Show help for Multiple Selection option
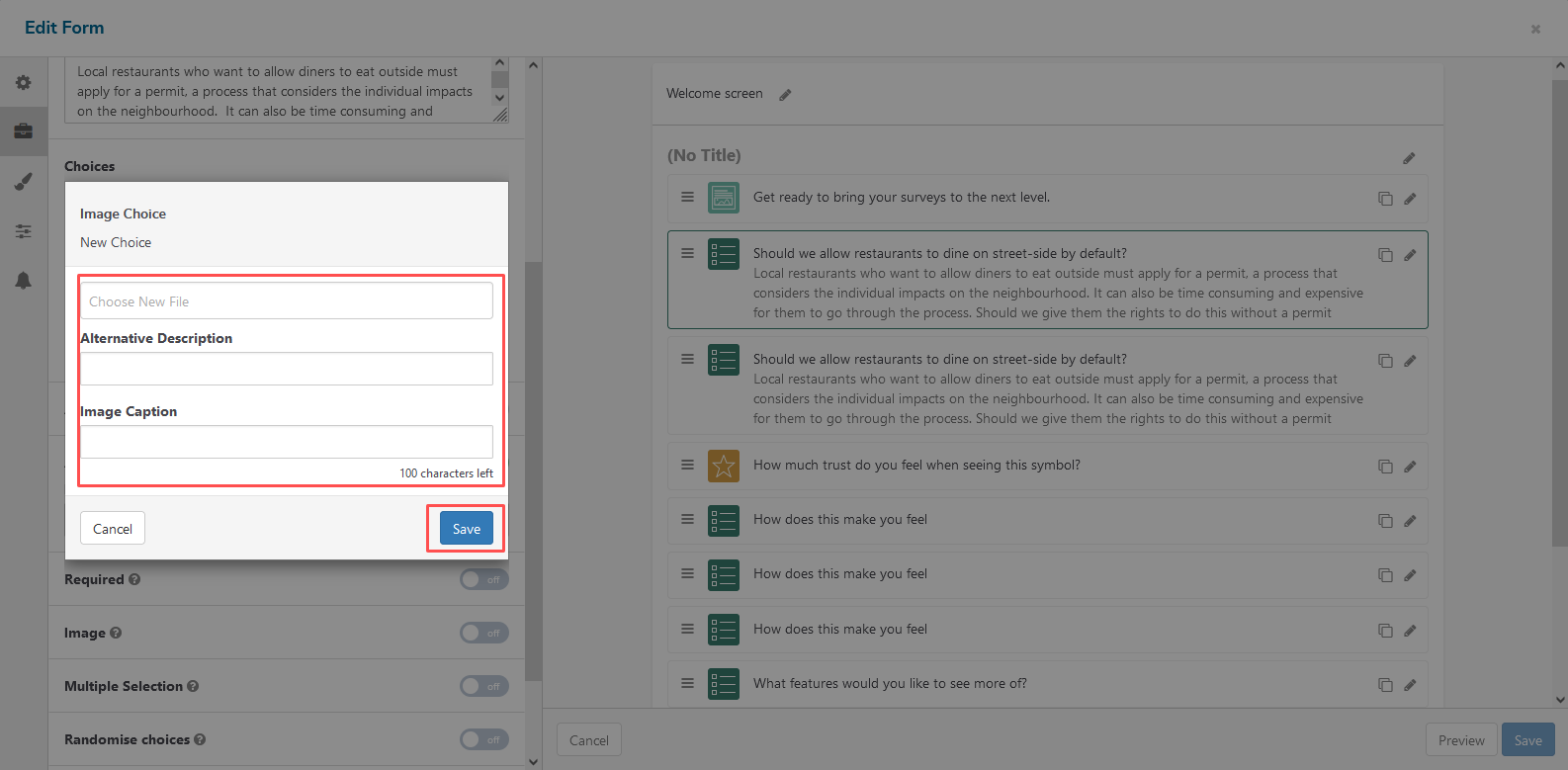Screen dimensions: 1568x770 tap(193, 686)
